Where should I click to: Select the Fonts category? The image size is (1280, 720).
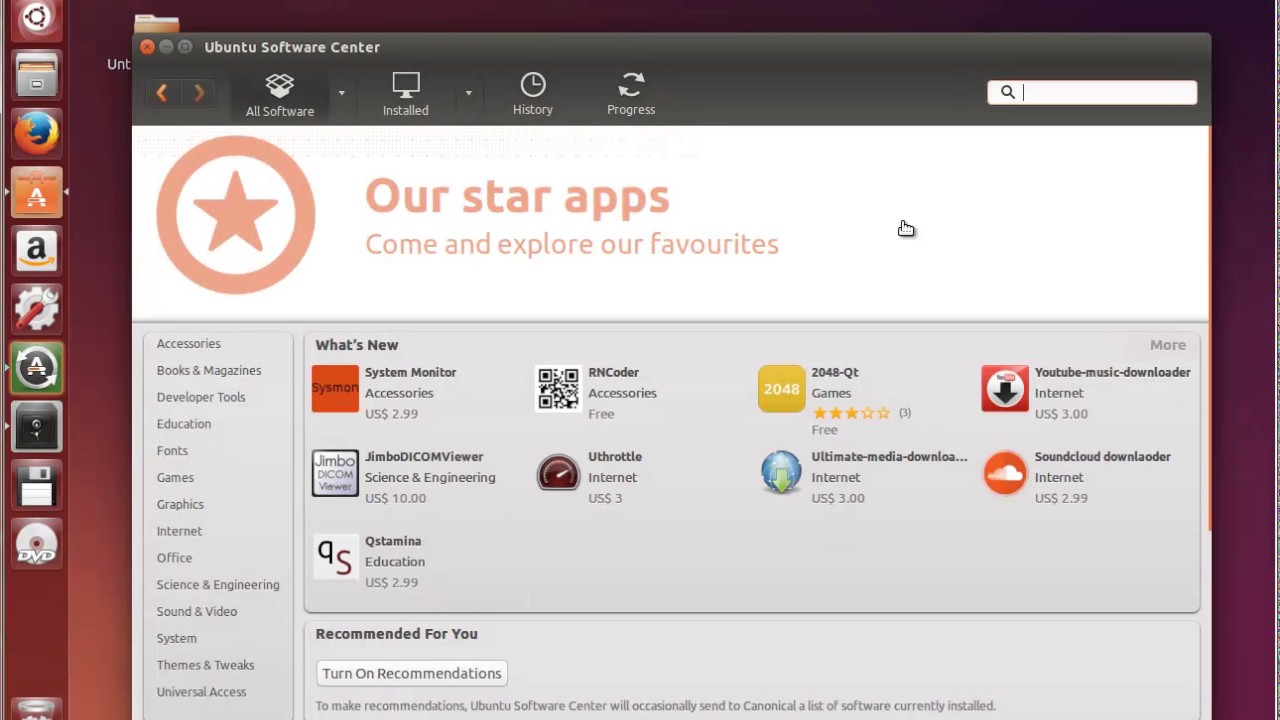point(172,451)
